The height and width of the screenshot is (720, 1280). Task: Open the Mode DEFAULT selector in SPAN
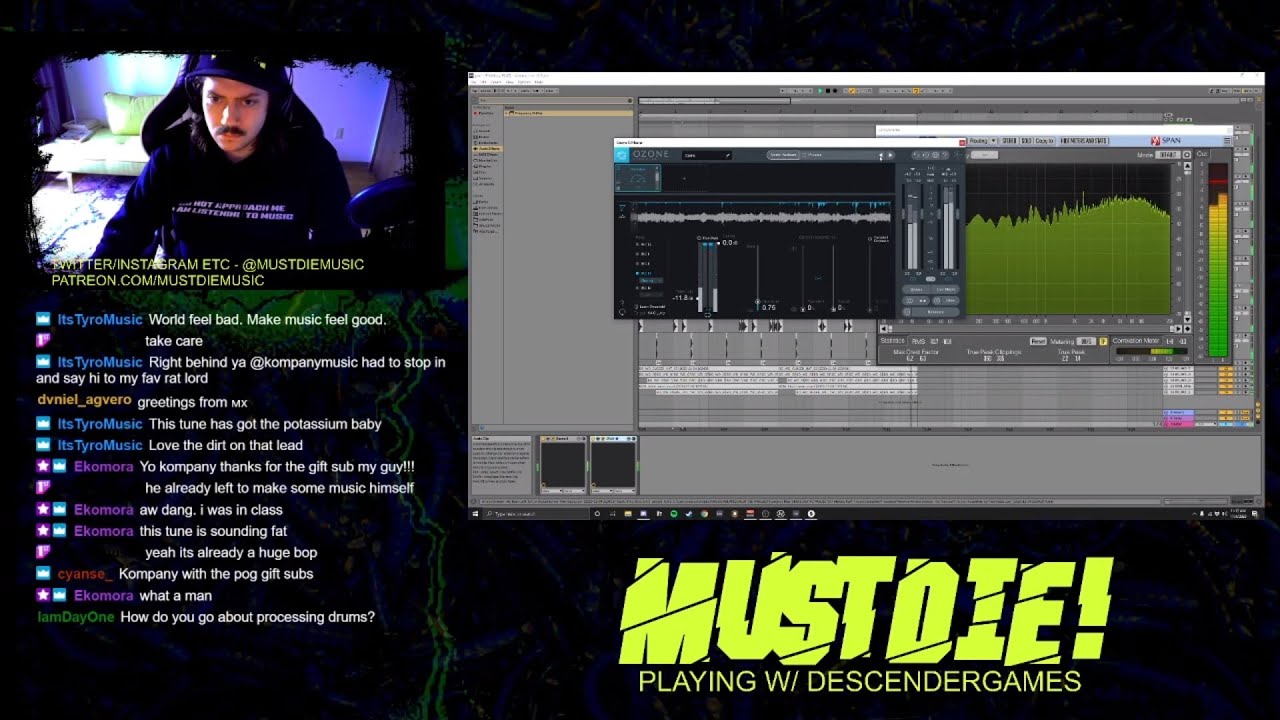point(1168,155)
